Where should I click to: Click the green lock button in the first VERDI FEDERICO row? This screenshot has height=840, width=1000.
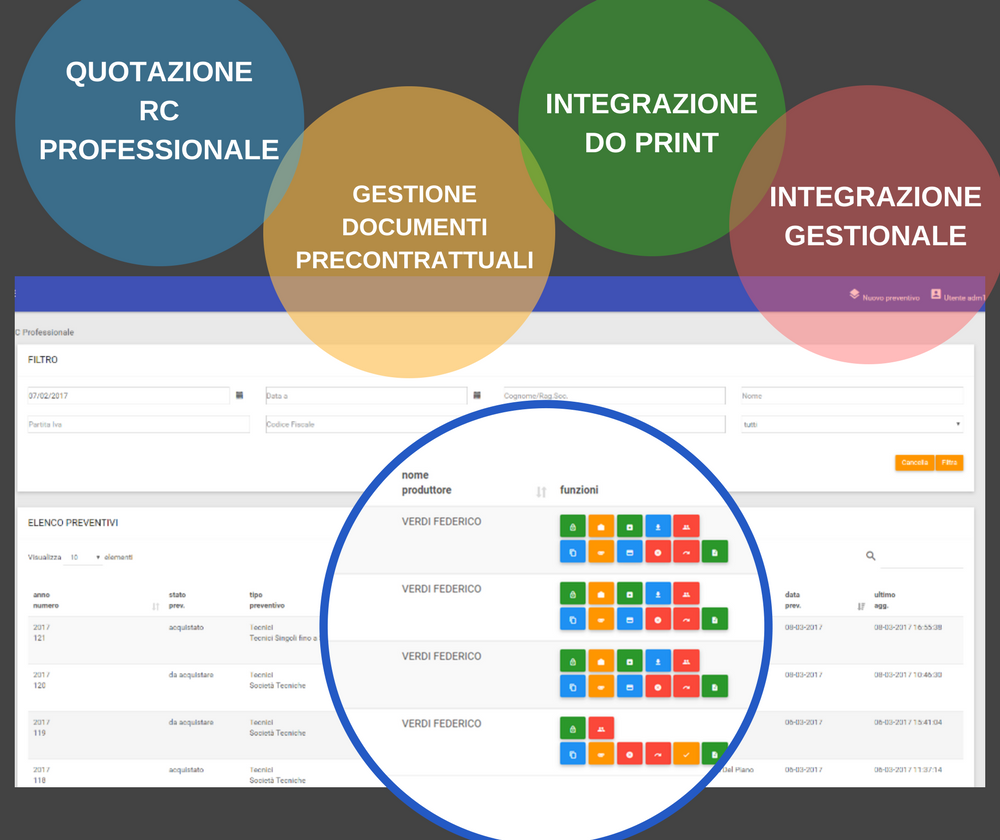[x=573, y=527]
